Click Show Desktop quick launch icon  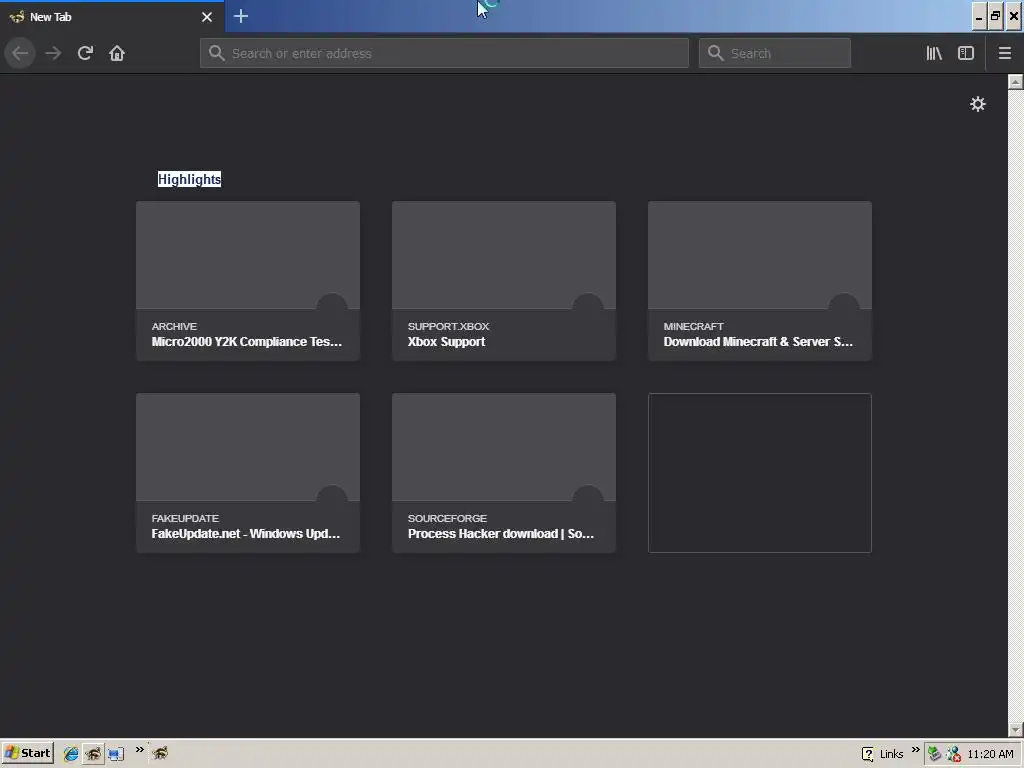click(116, 754)
